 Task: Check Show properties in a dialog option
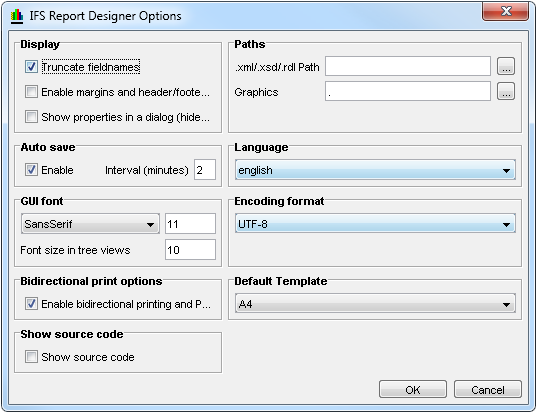pos(32,117)
